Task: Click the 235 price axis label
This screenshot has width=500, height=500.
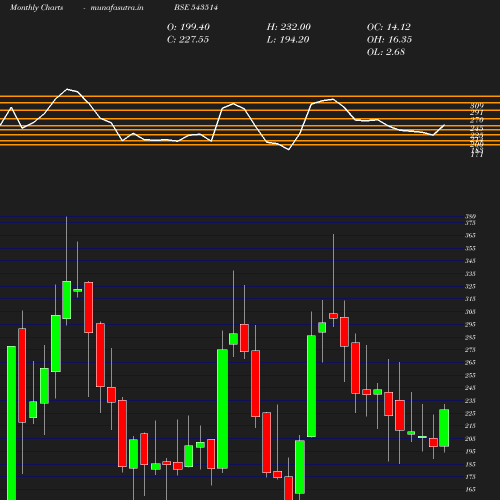Action: (x=470, y=401)
